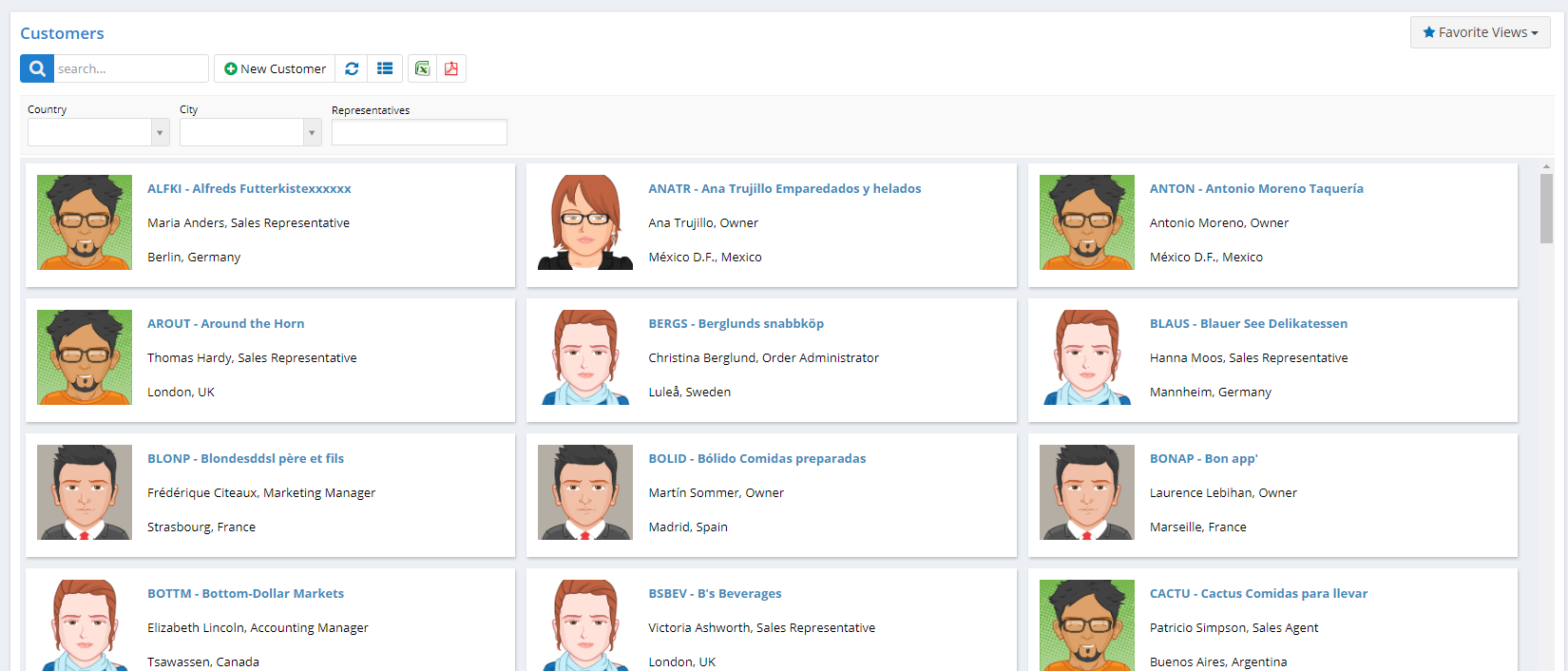Open ALFKI - Alfreds Futterkistexxxxxx link
The width and height of the screenshot is (1568, 671).
[249, 188]
